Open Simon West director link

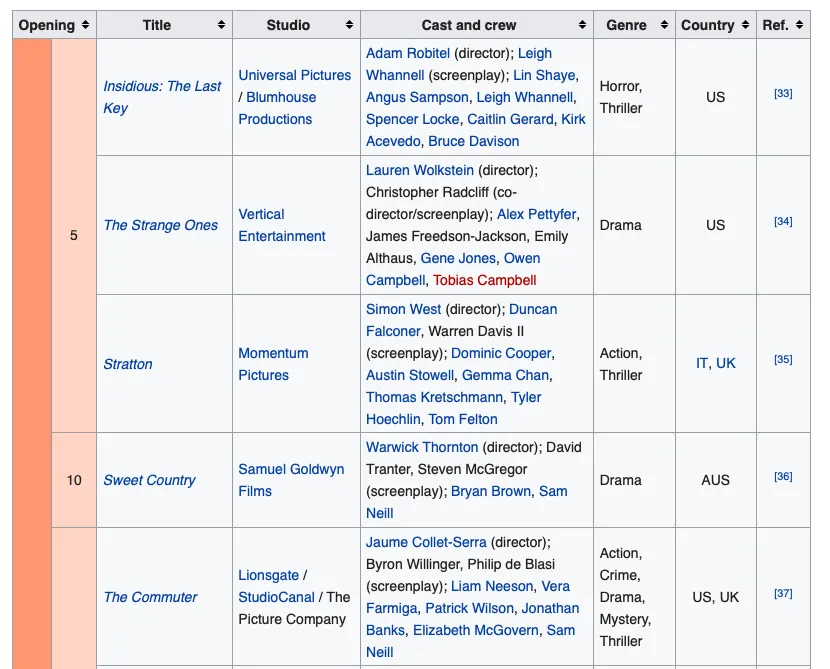[403, 309]
